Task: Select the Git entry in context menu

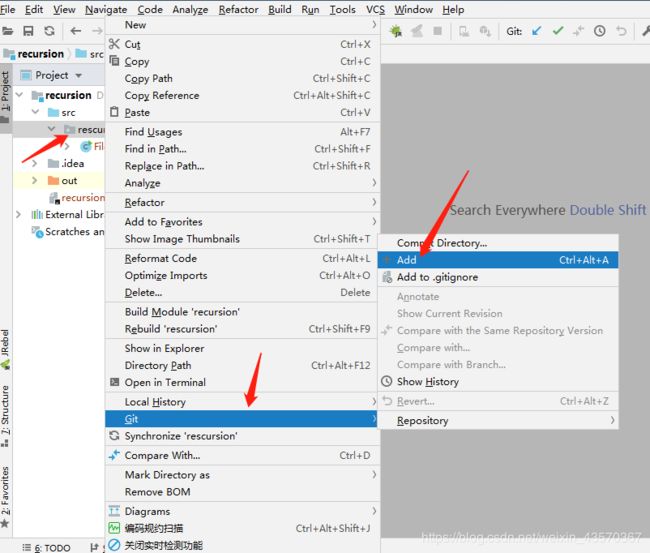Action: 243,419
